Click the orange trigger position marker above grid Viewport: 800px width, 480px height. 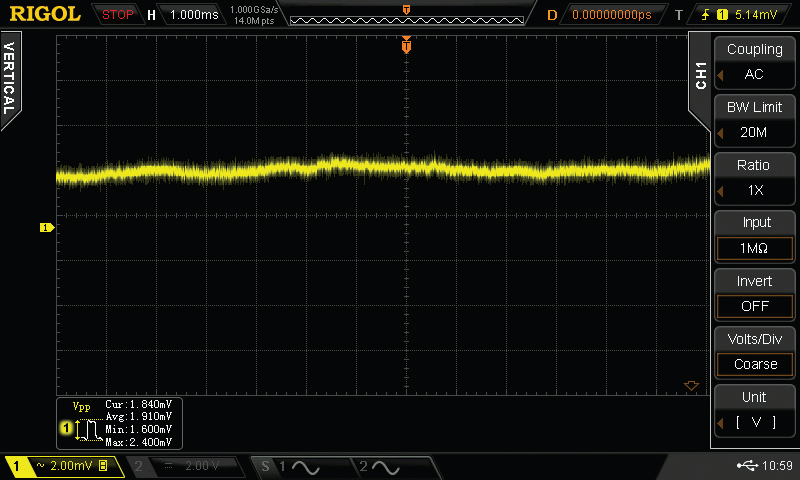click(406, 43)
